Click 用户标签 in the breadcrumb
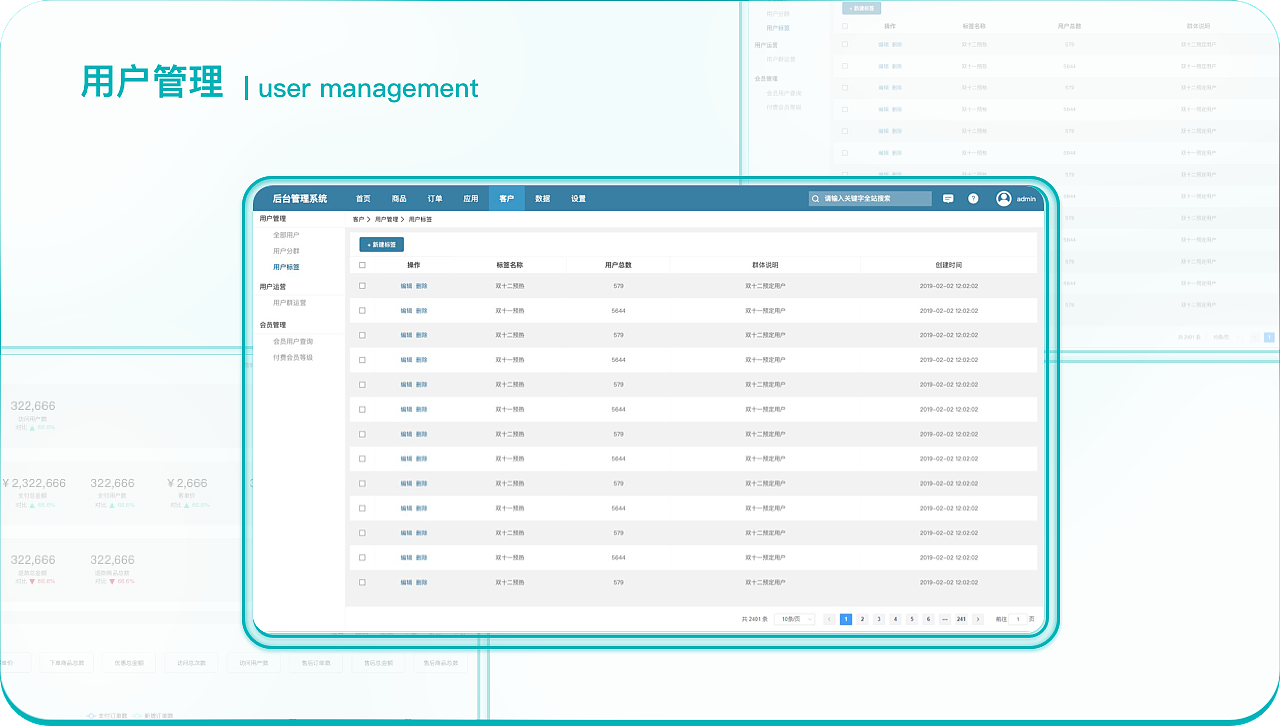Image resolution: width=1280 pixels, height=726 pixels. point(420,219)
